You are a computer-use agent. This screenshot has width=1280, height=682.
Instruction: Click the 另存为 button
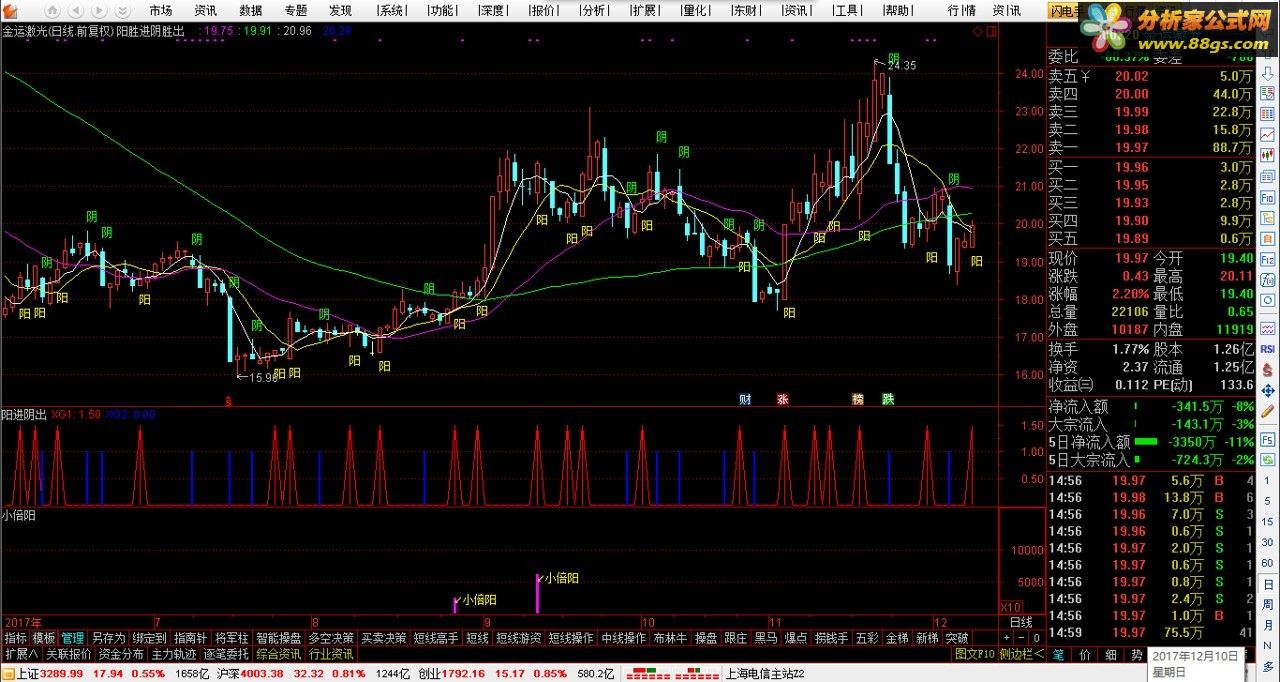(x=108, y=638)
